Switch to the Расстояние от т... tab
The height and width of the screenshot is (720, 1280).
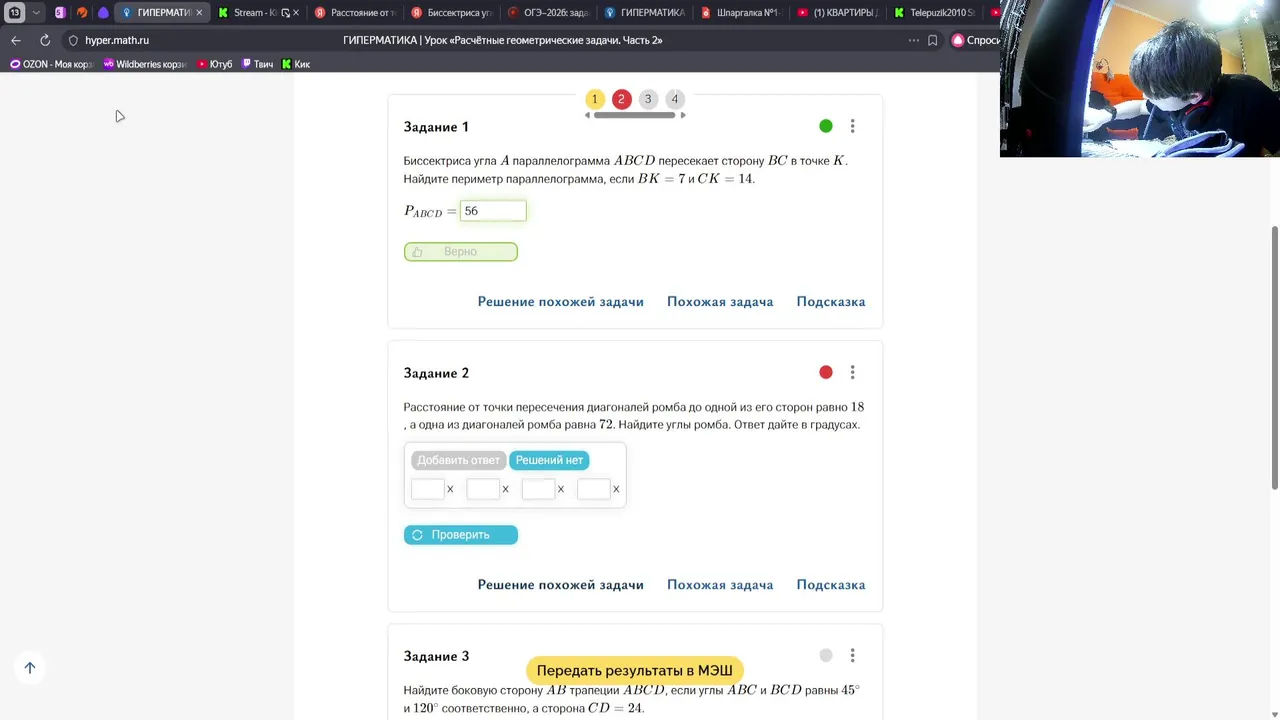point(355,13)
